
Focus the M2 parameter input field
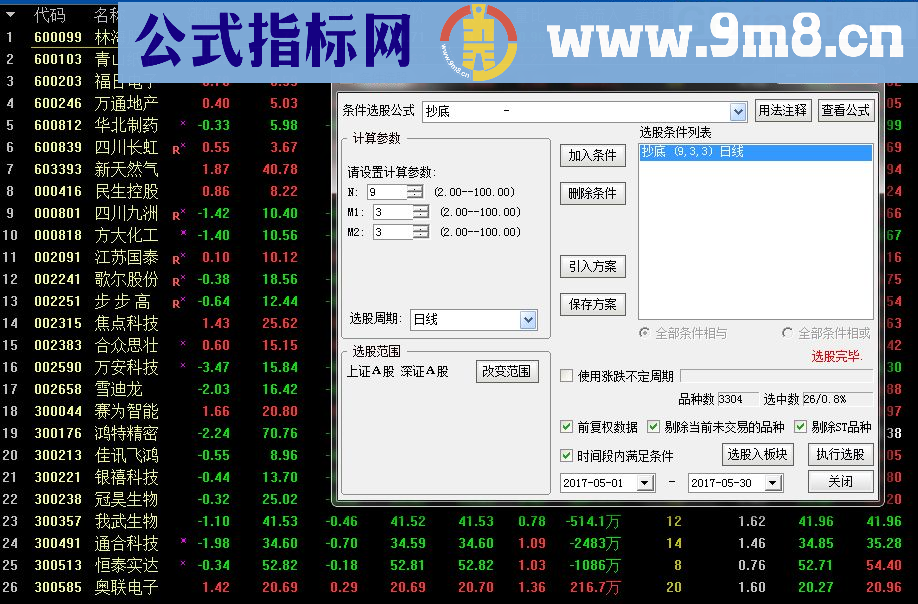(x=392, y=232)
